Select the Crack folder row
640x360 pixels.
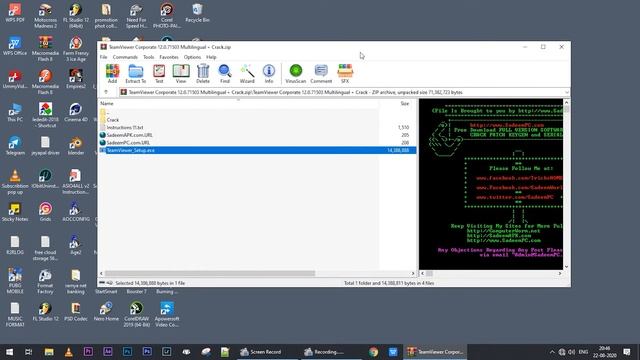tap(257, 120)
